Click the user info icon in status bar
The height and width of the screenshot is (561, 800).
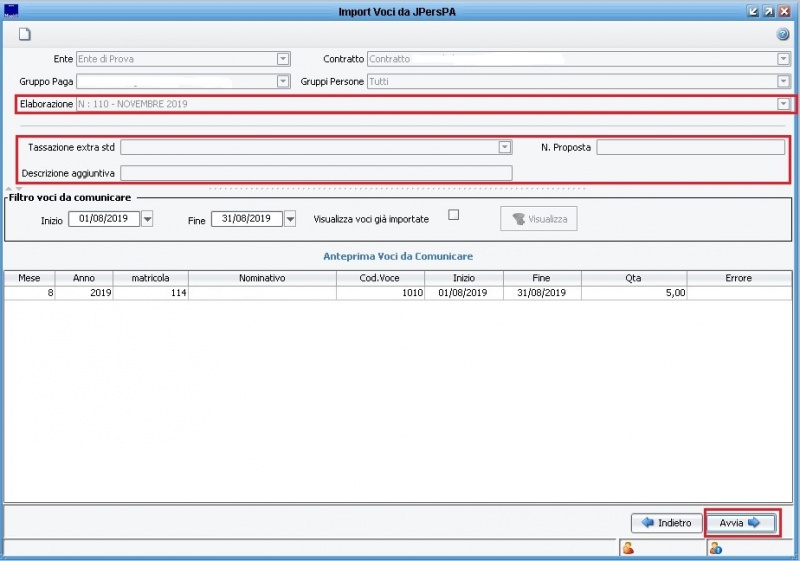click(x=715, y=548)
